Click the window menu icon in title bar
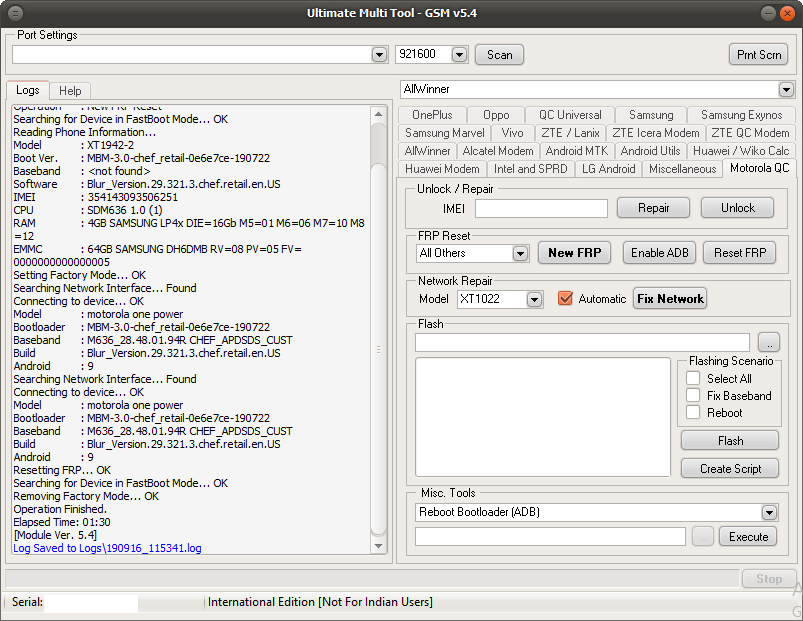This screenshot has height=621, width=803. (x=15, y=13)
